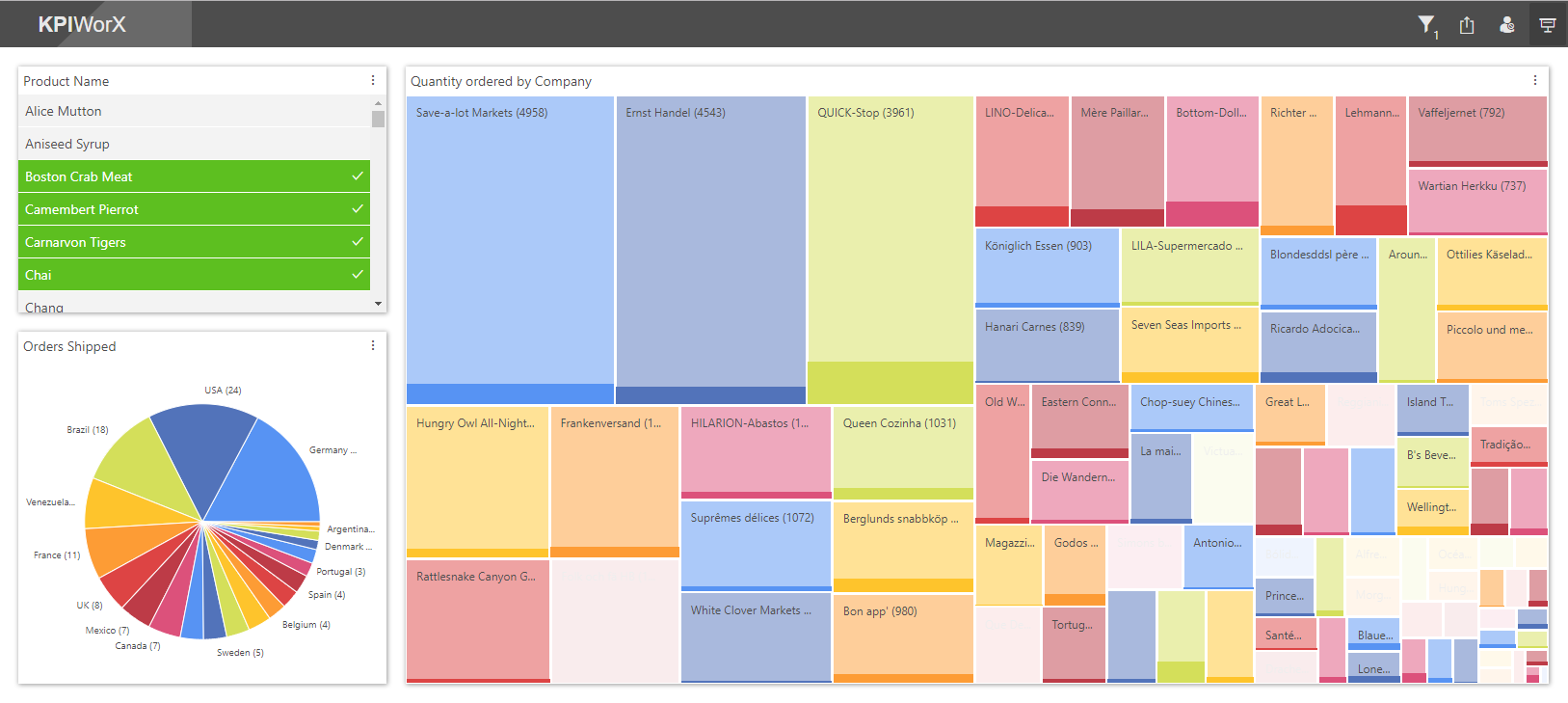Select Mère Paillar treemap tile
This screenshot has width=1568, height=703.
tap(1118, 161)
